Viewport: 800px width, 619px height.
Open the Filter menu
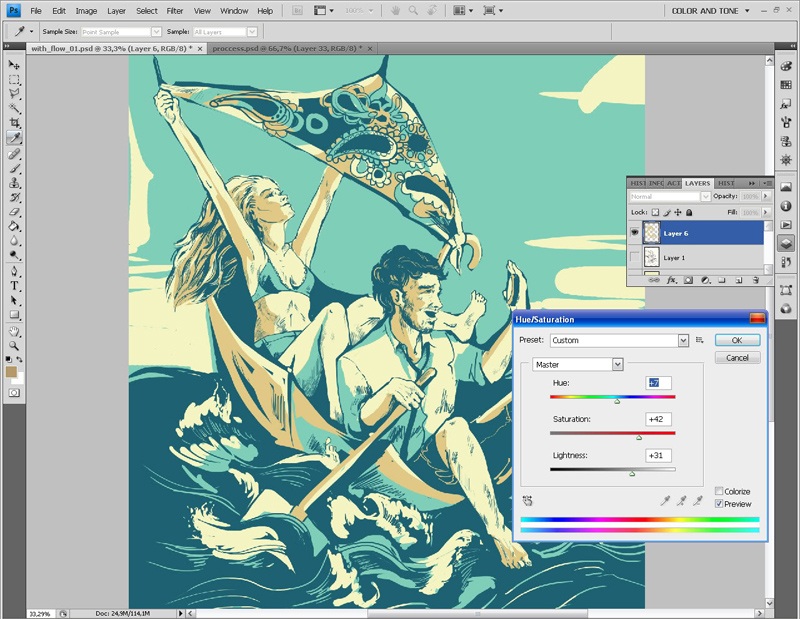click(x=175, y=11)
